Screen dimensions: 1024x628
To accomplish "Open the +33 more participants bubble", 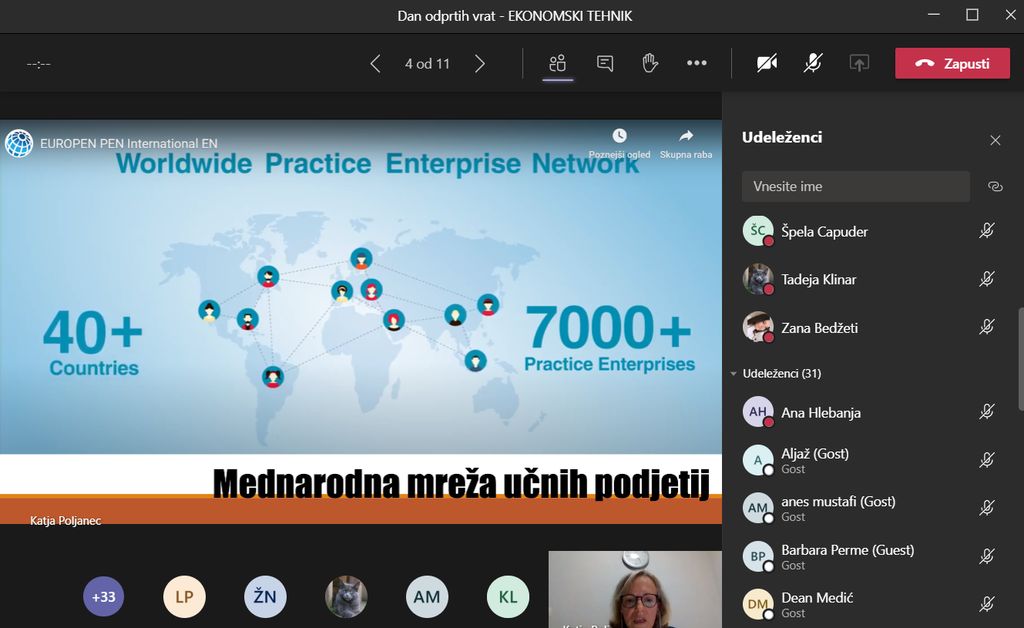I will tap(103, 597).
